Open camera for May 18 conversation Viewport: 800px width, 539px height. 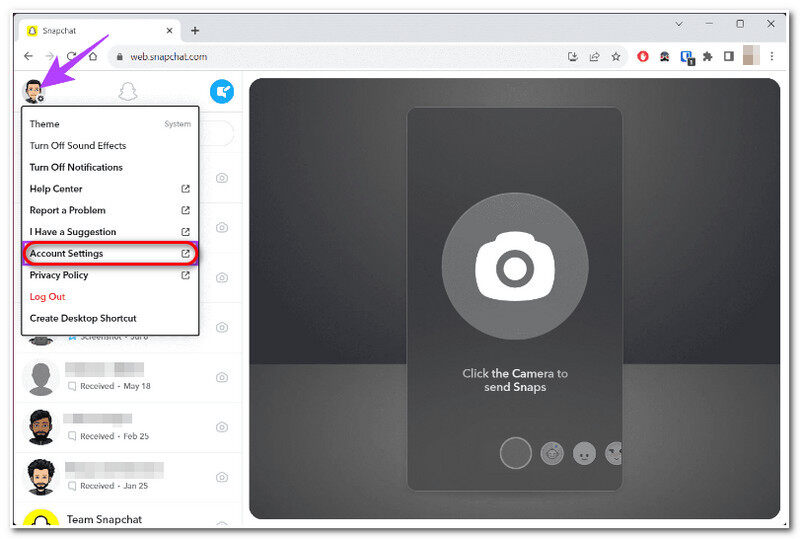pos(221,377)
